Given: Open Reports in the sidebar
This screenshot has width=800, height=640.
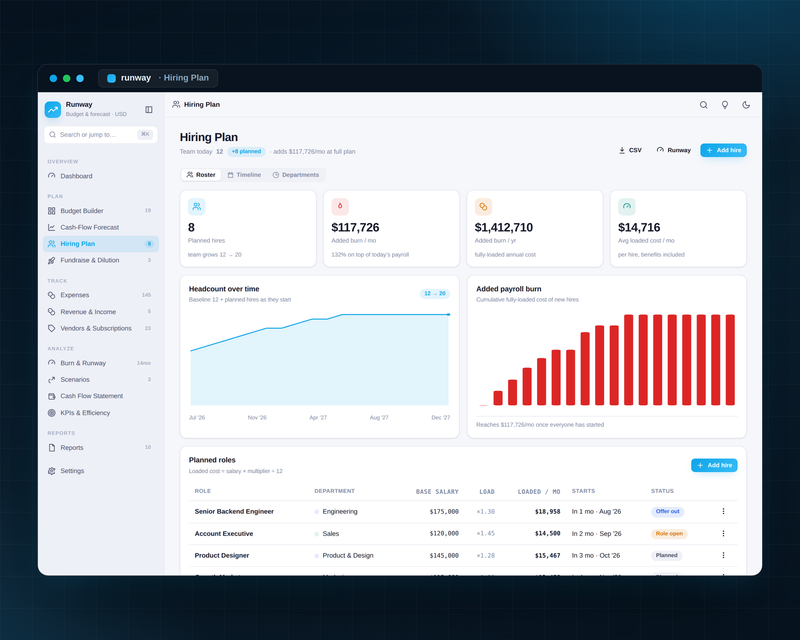Looking at the screenshot, I should click(101, 448).
